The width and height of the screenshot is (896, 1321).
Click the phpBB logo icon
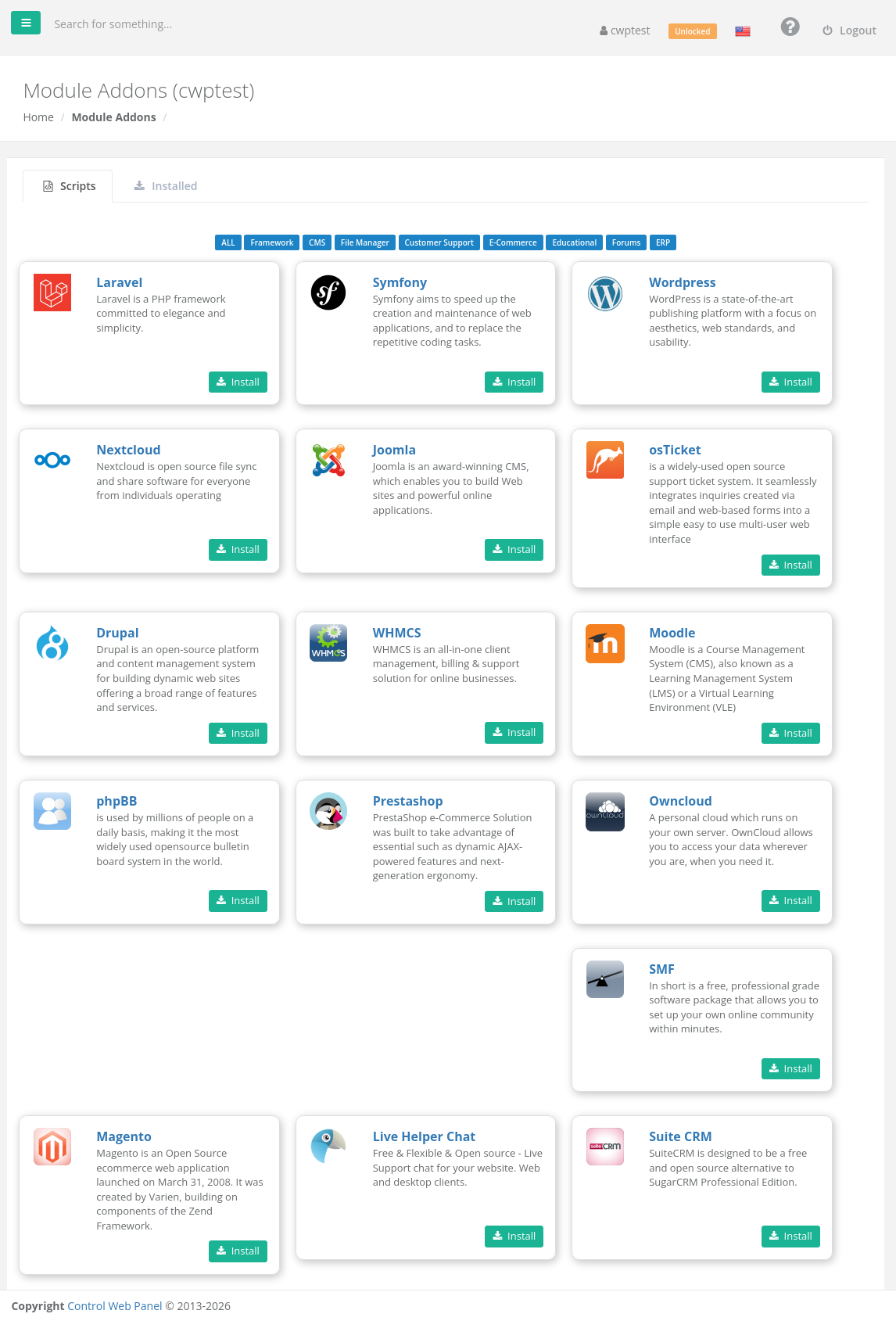(52, 811)
